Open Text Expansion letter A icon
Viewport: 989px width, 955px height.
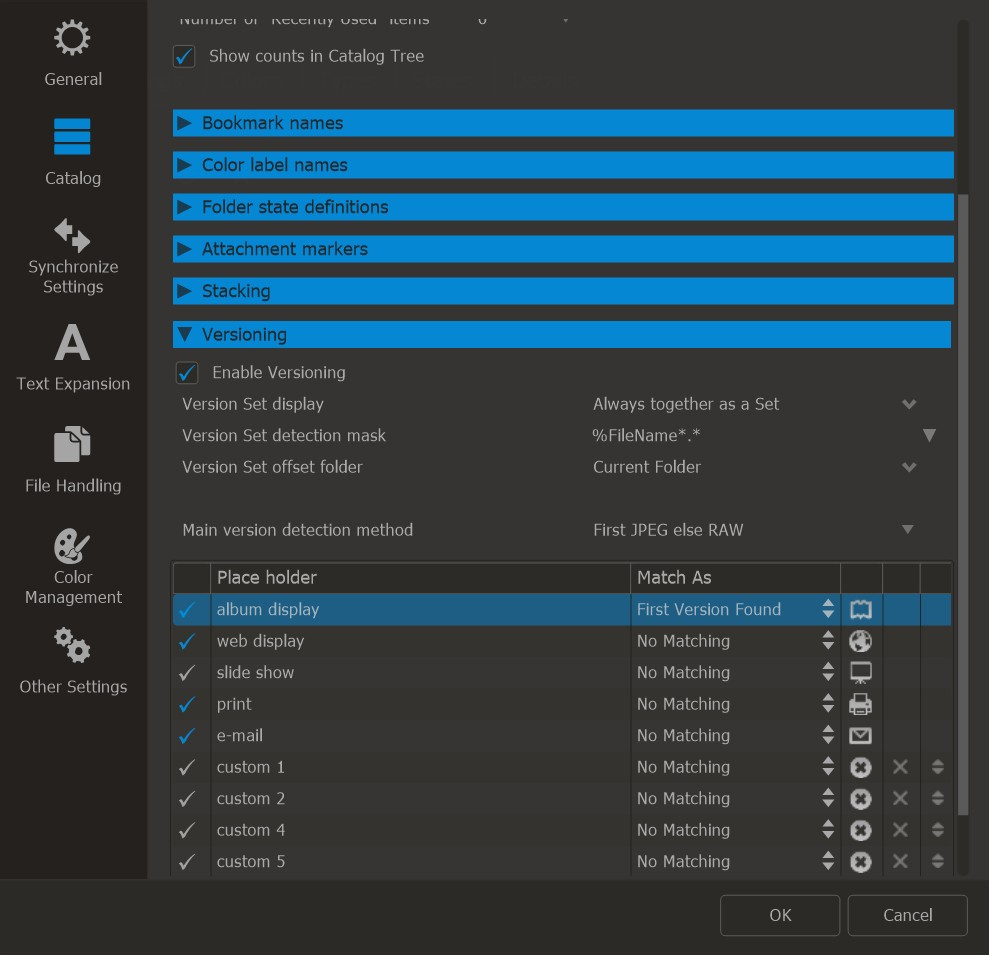click(72, 342)
